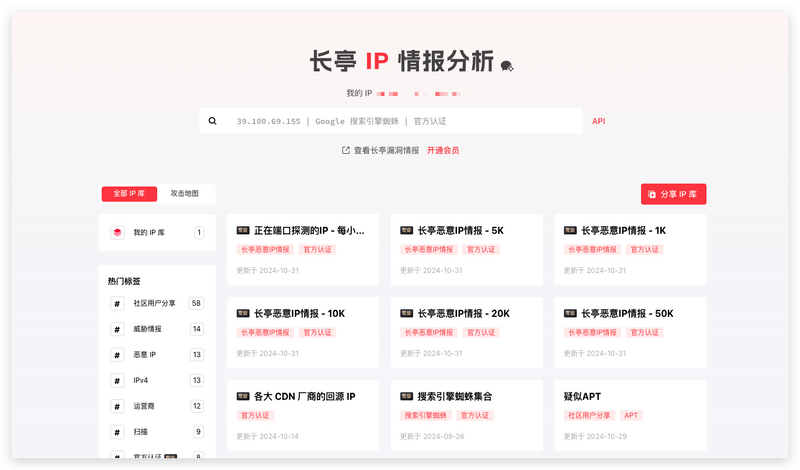Open the API link
The image size is (800, 470).
[x=598, y=121]
